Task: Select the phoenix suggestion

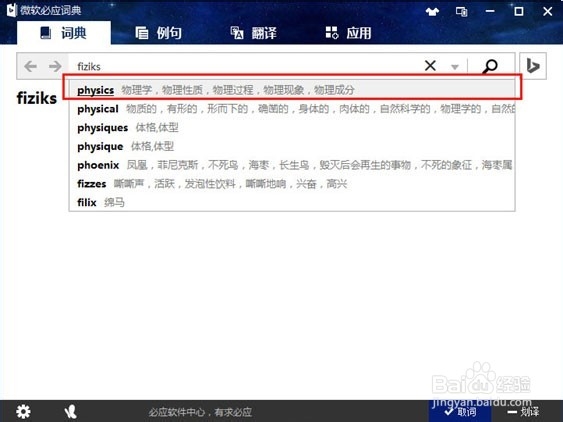Action: click(292, 165)
